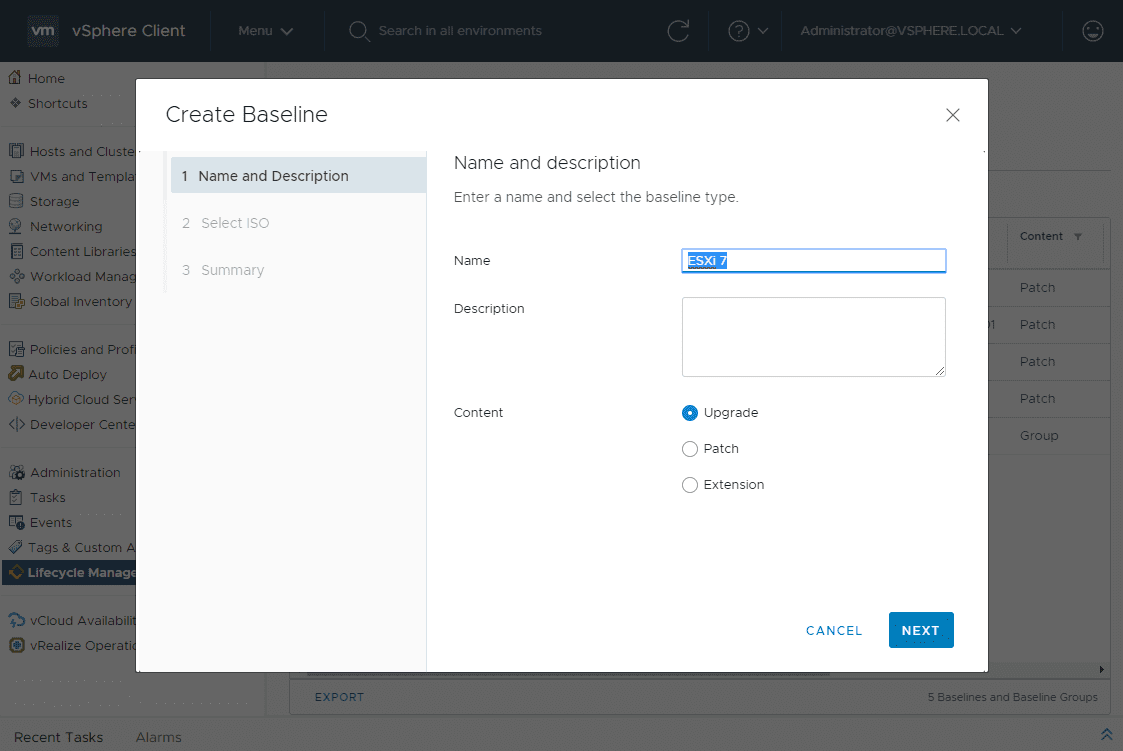The width and height of the screenshot is (1123, 751).
Task: Click the search magnifier icon
Action: pos(359,31)
